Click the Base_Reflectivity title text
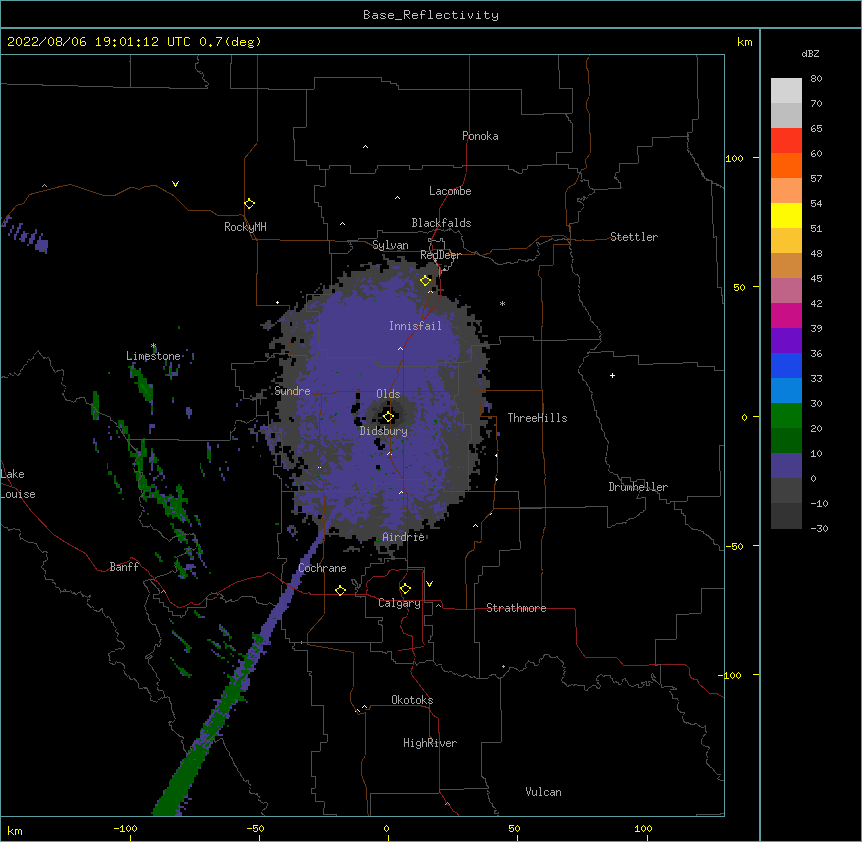The height and width of the screenshot is (842, 862). 431,15
